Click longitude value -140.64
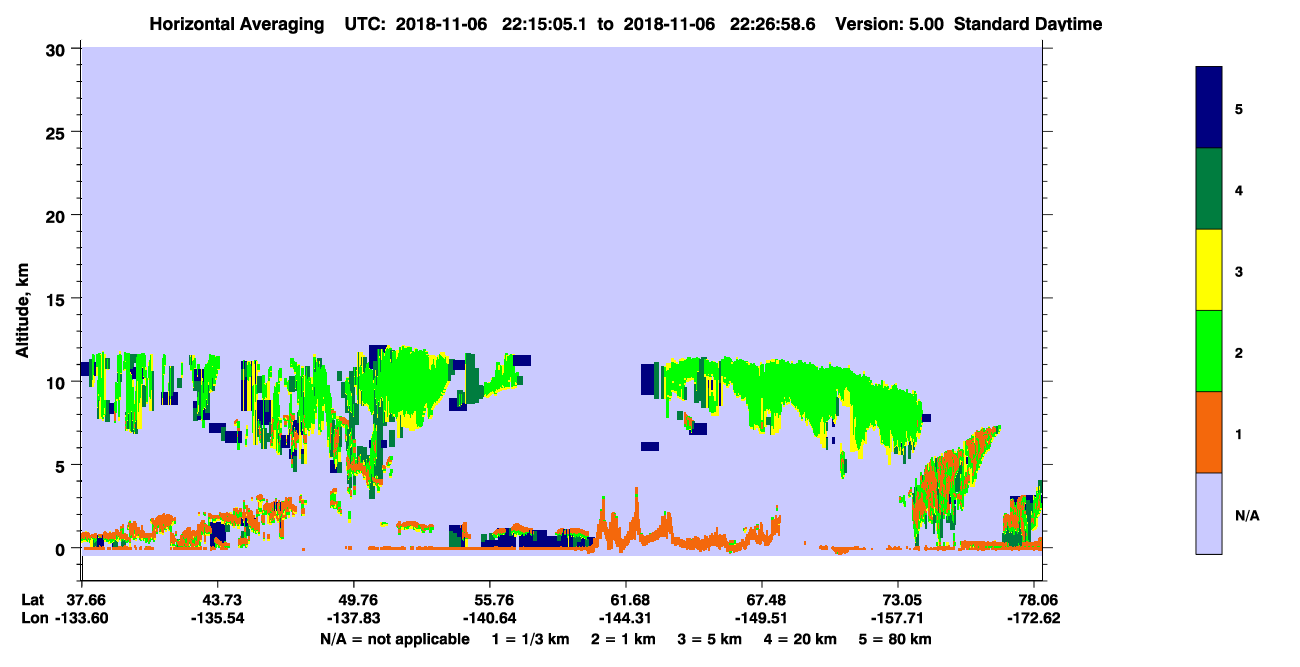 (x=490, y=618)
